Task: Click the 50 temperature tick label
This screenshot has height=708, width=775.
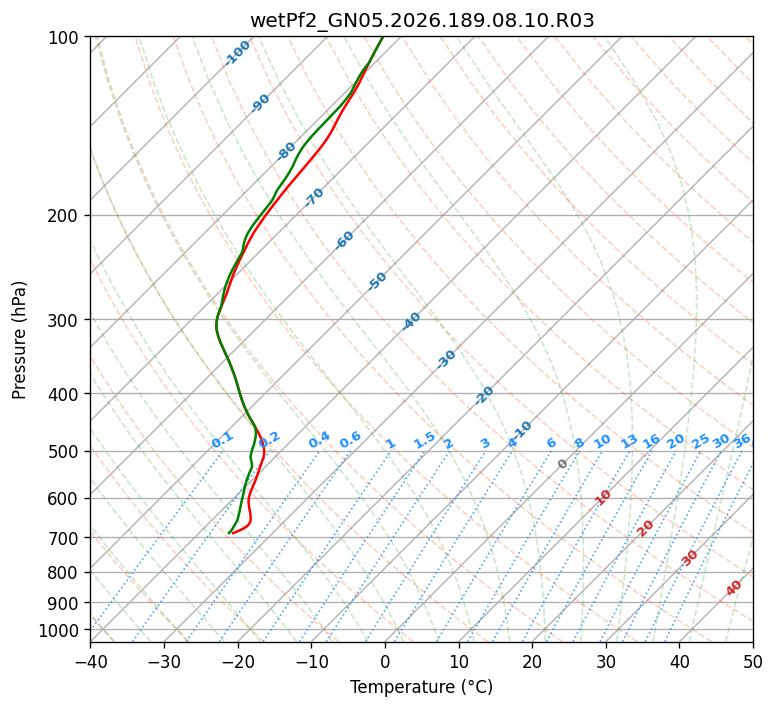Action: coord(753,661)
